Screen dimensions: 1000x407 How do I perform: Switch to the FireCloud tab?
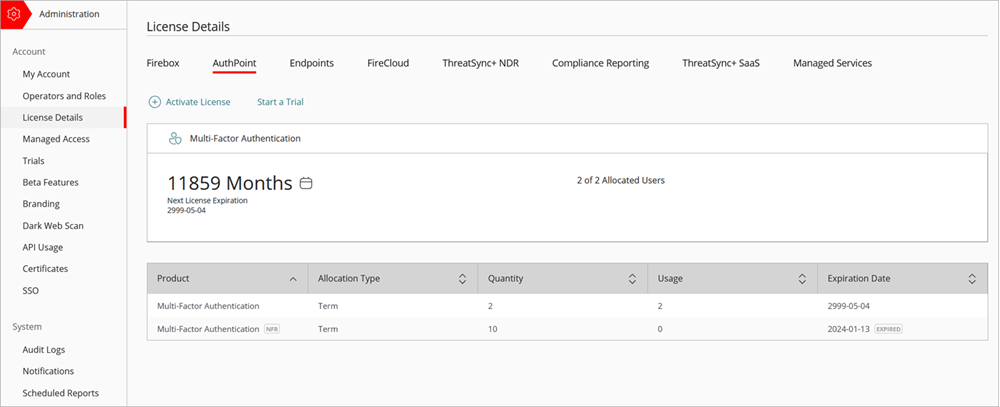388,63
